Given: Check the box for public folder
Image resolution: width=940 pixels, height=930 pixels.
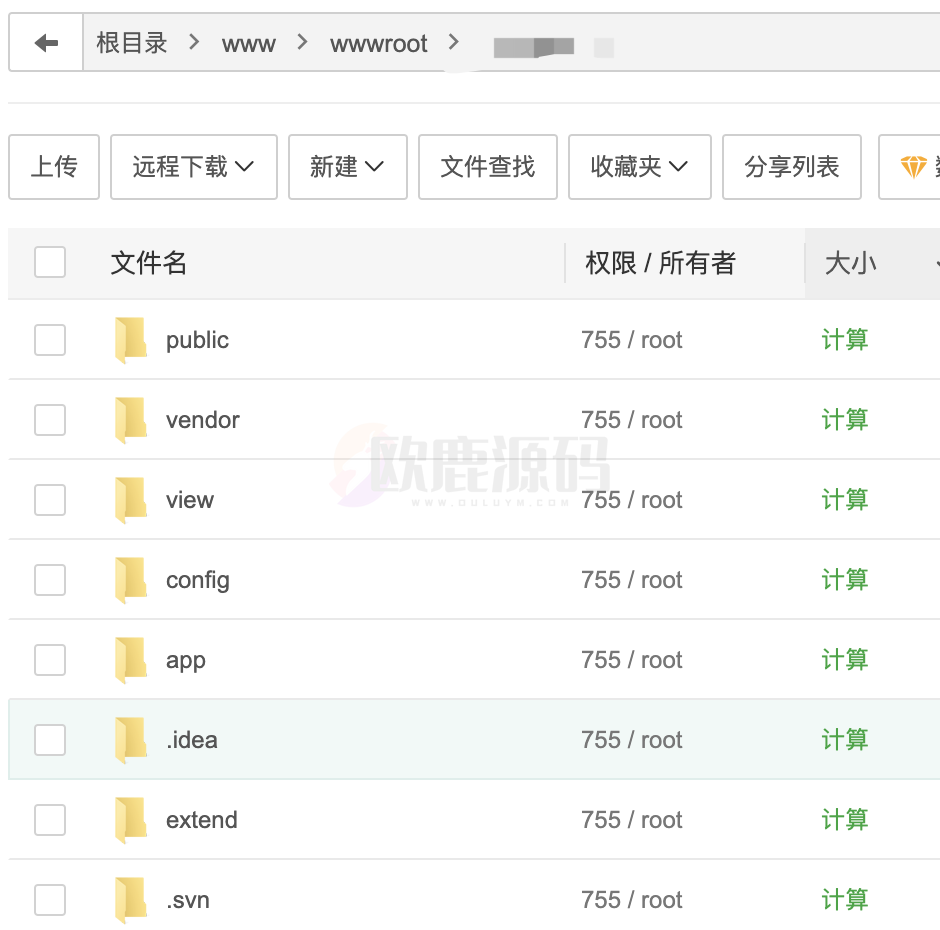Looking at the screenshot, I should point(50,340).
